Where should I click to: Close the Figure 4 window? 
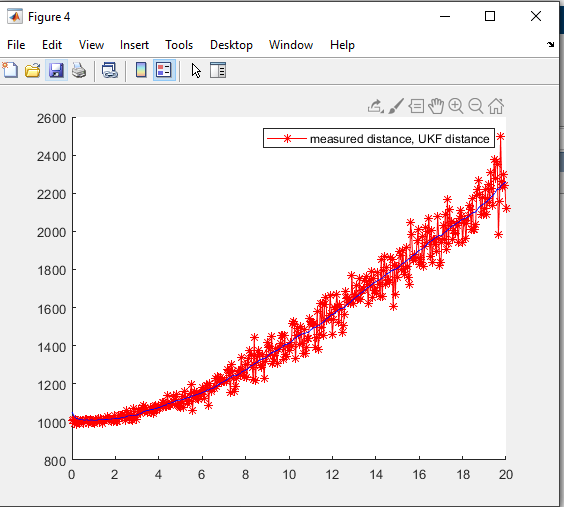coord(536,16)
